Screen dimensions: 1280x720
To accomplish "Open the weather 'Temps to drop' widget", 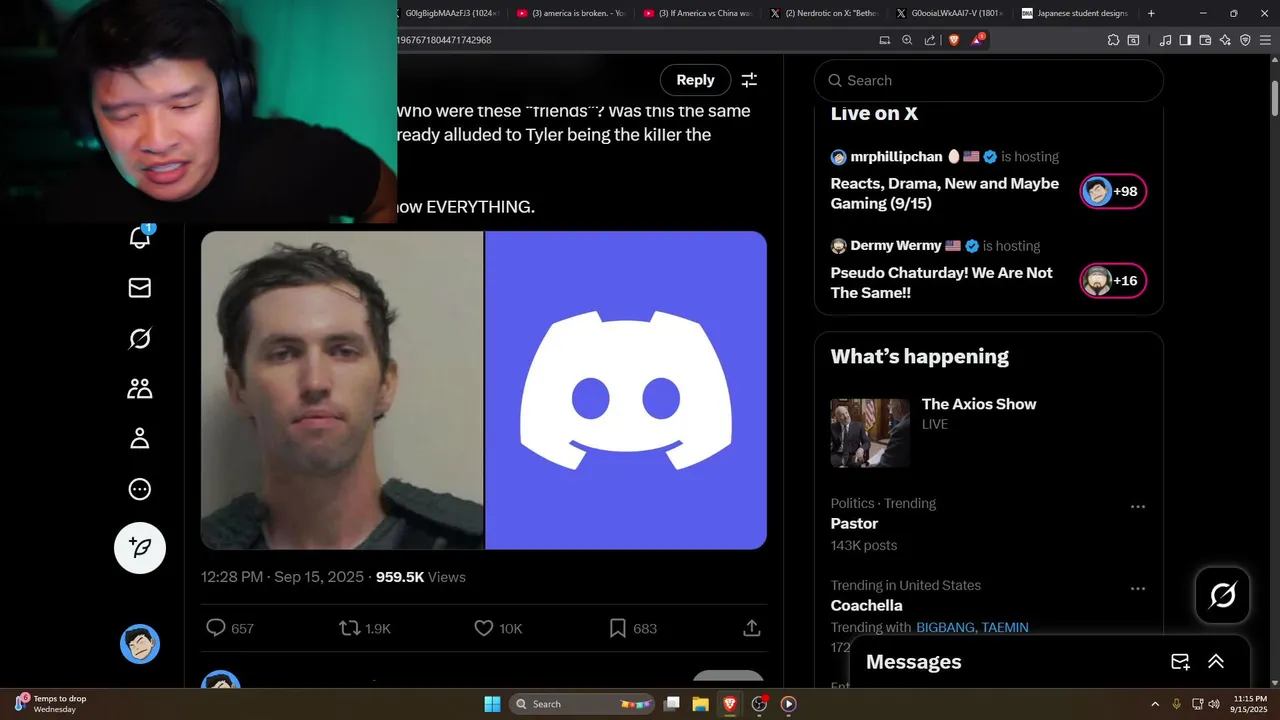I will coord(52,704).
